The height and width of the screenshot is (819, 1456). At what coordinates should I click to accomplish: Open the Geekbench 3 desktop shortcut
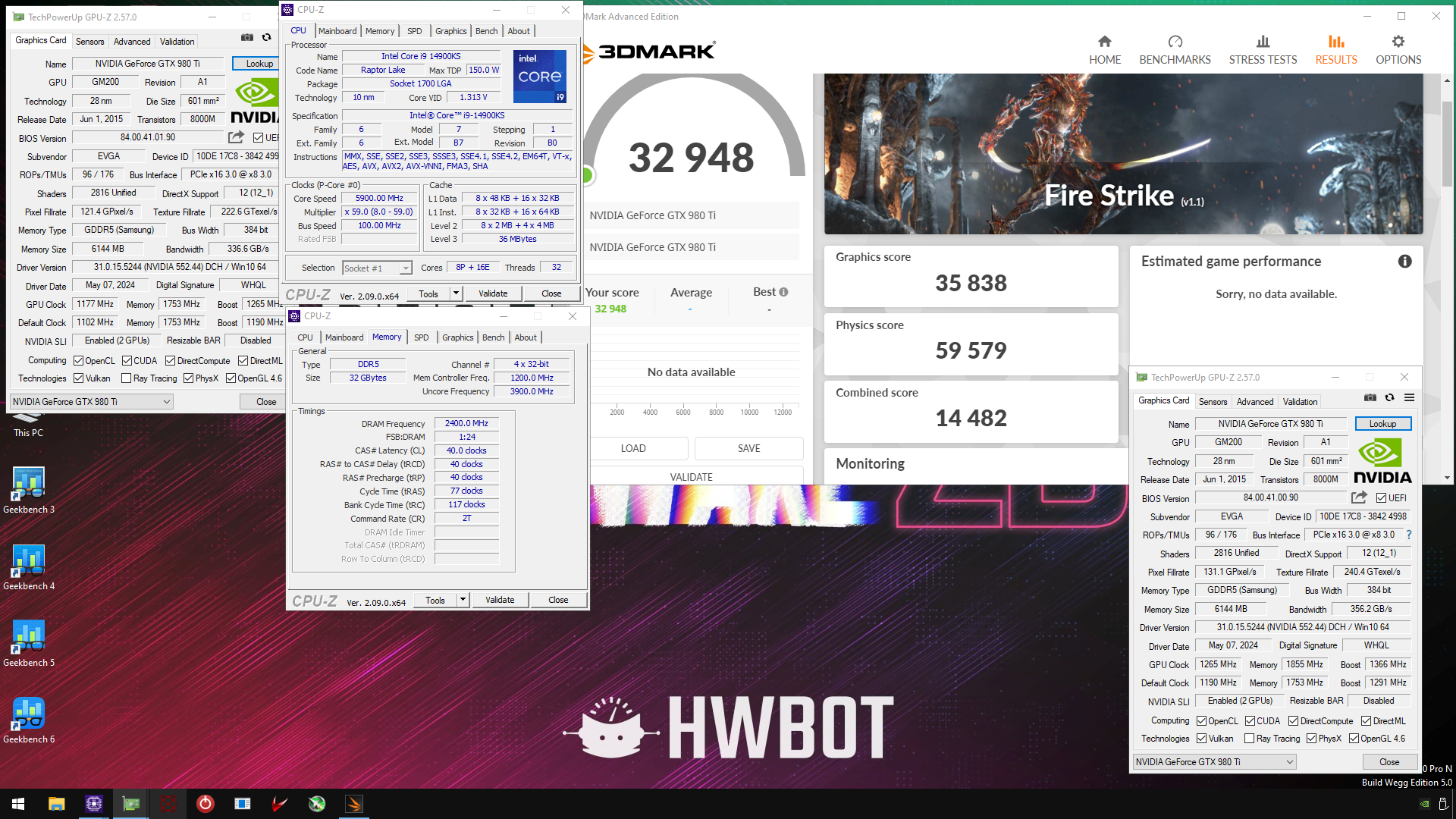29,490
